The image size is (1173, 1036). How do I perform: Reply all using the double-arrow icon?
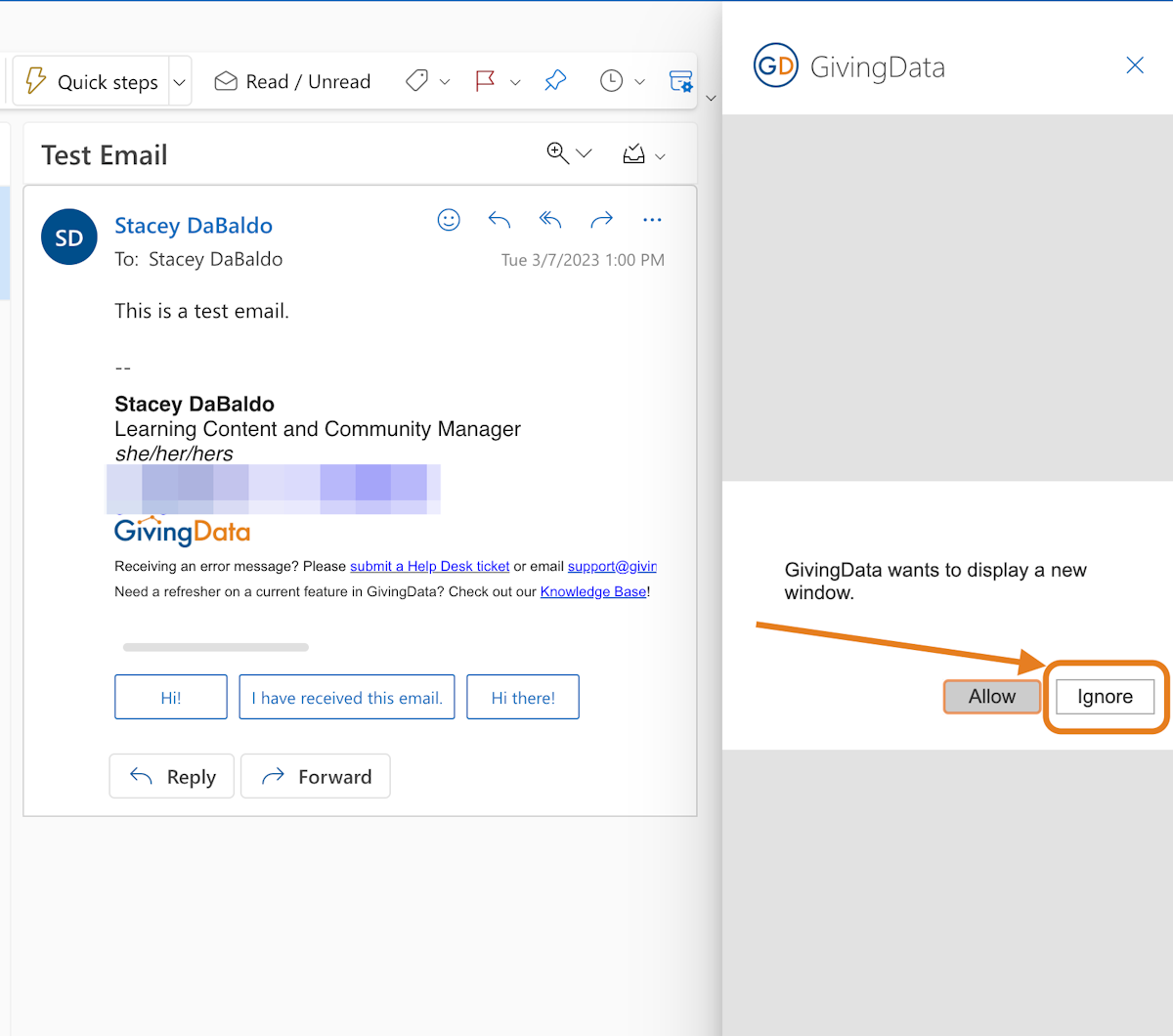550,220
